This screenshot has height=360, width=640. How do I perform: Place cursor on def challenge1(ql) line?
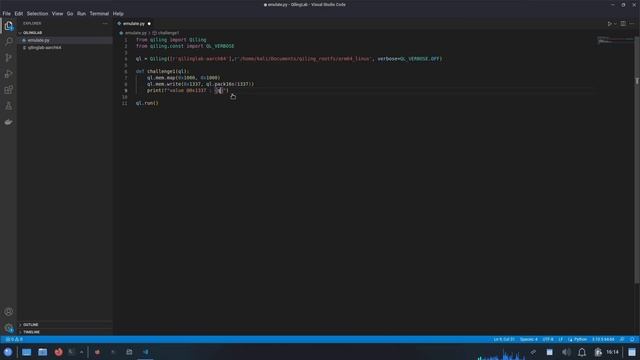pos(162,71)
